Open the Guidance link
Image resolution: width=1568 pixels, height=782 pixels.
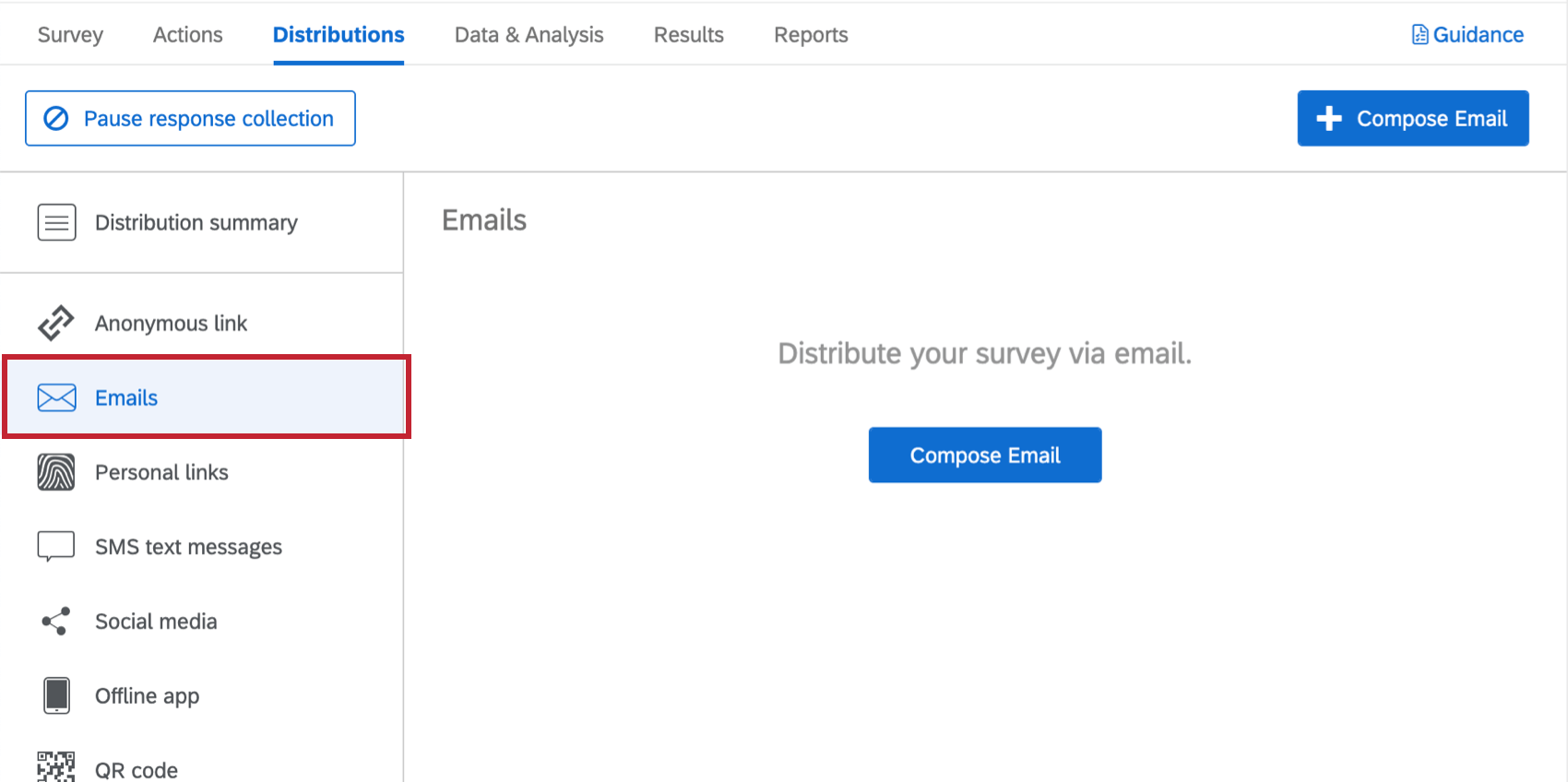pyautogui.click(x=1478, y=35)
